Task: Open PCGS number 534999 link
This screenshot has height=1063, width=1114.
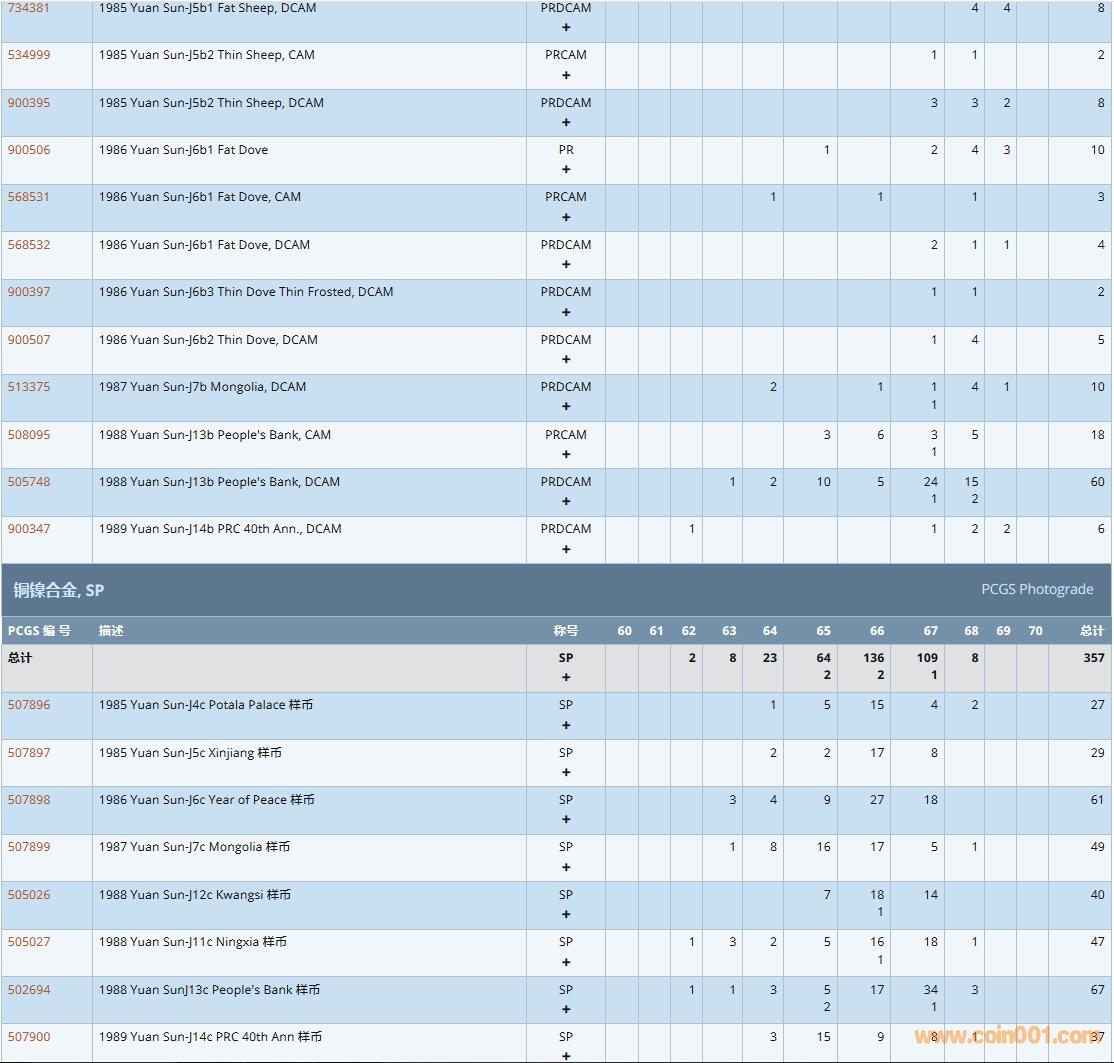Action: pos(29,55)
